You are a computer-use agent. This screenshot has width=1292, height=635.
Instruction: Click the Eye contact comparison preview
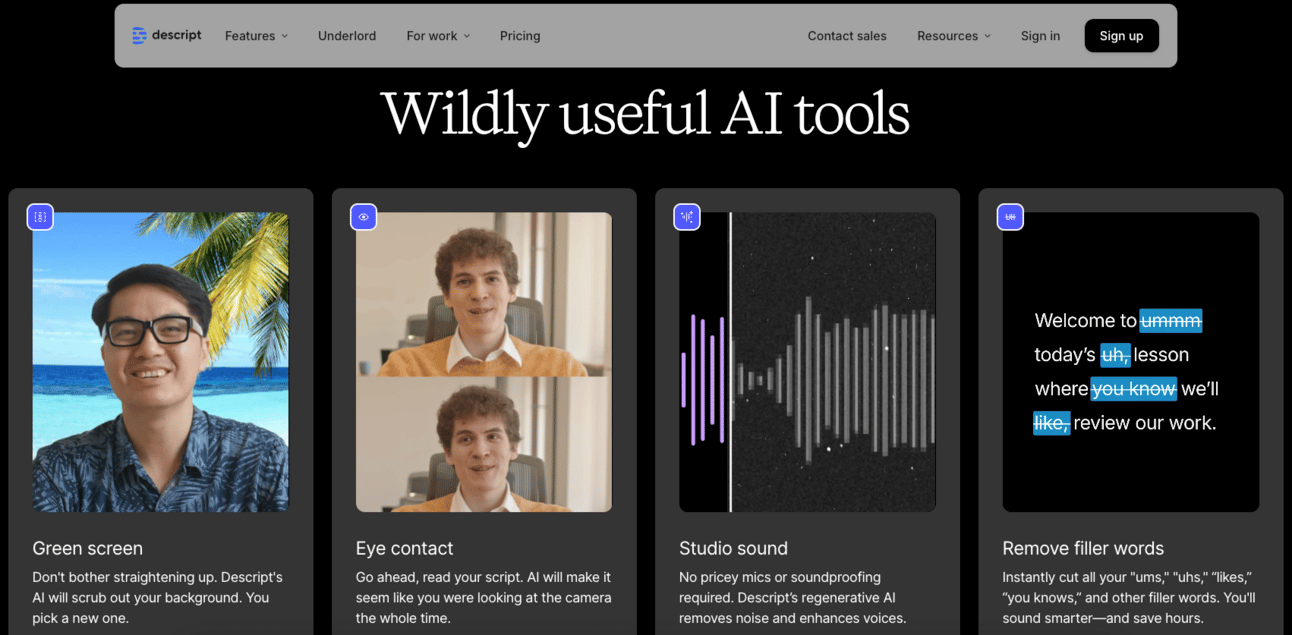484,362
